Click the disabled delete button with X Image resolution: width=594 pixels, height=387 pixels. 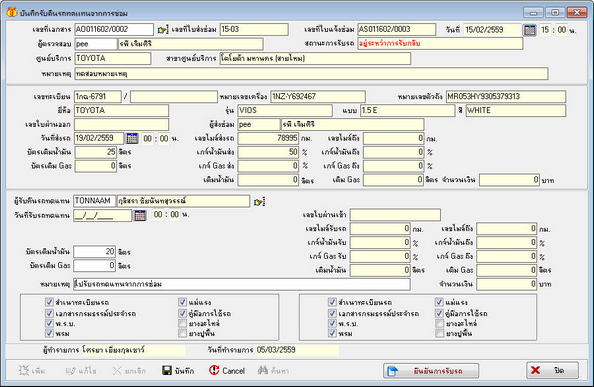click(129, 370)
